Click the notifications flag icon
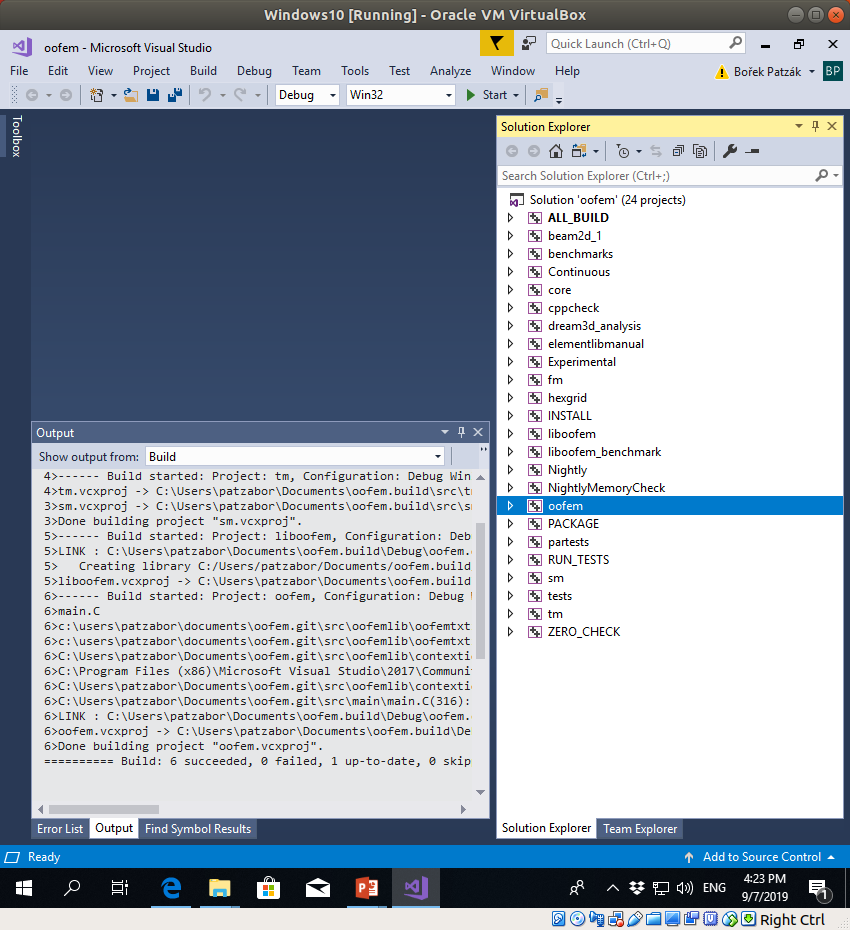 coord(496,43)
